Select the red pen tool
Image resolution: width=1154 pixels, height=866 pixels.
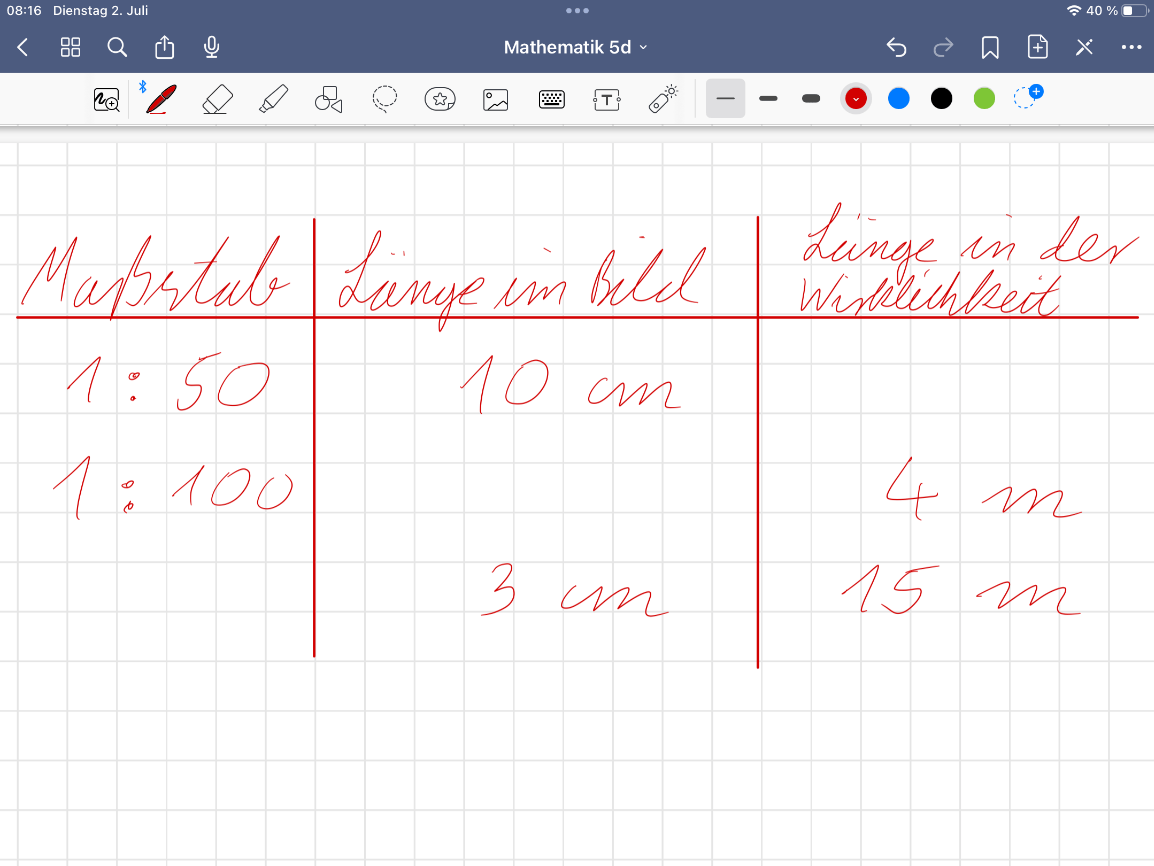162,98
